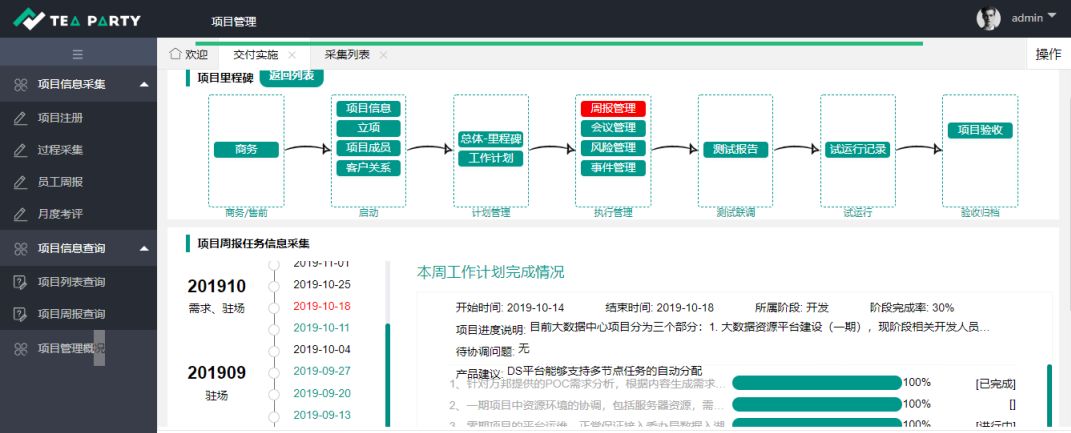Open the 项目信息 milestone step
This screenshot has width=1071, height=433.
[368, 108]
